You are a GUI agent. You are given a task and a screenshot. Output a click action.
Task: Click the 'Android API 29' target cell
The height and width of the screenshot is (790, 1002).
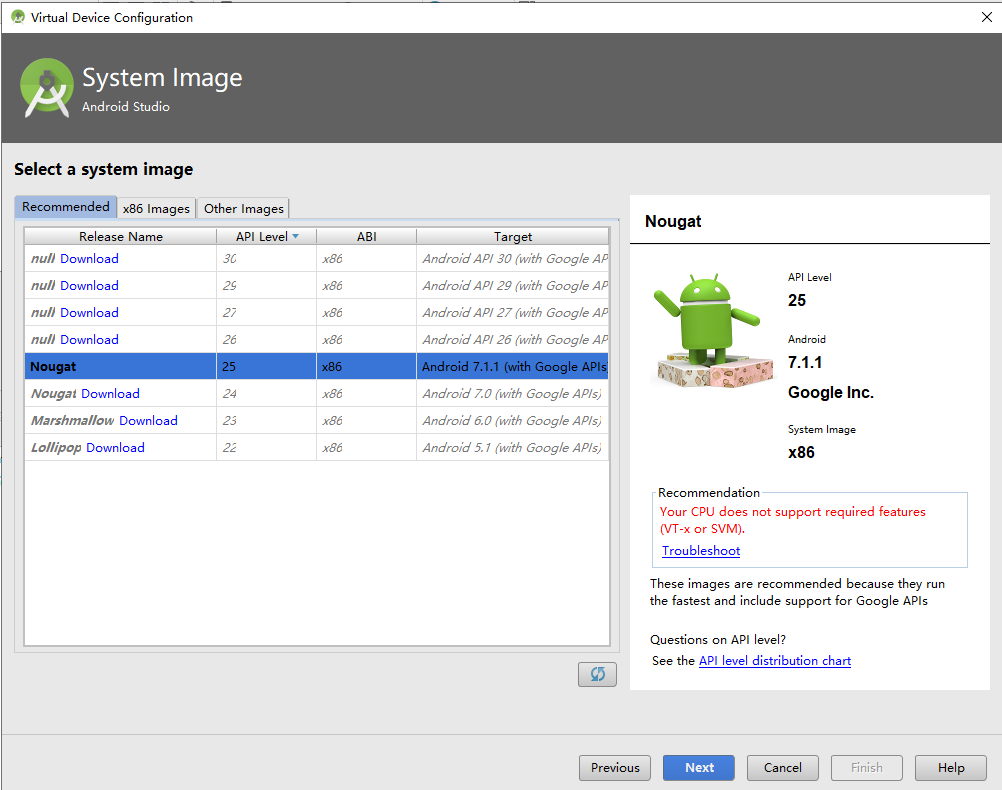[x=513, y=286]
